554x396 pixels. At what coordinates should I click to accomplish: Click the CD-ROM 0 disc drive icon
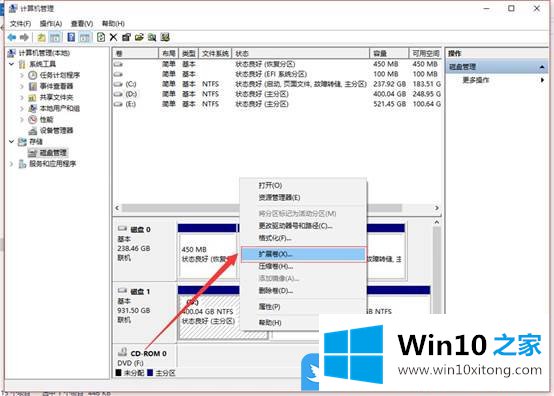pos(122,352)
